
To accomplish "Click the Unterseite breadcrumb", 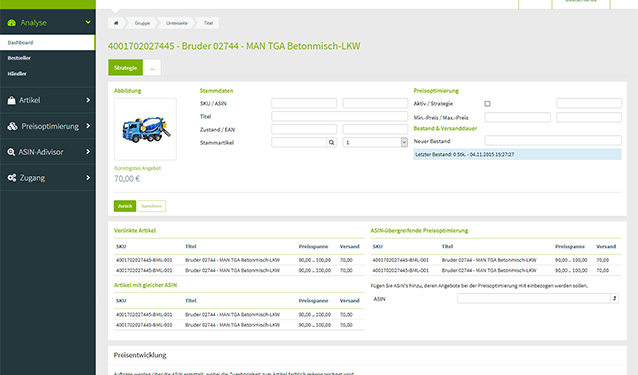I will pyautogui.click(x=177, y=23).
